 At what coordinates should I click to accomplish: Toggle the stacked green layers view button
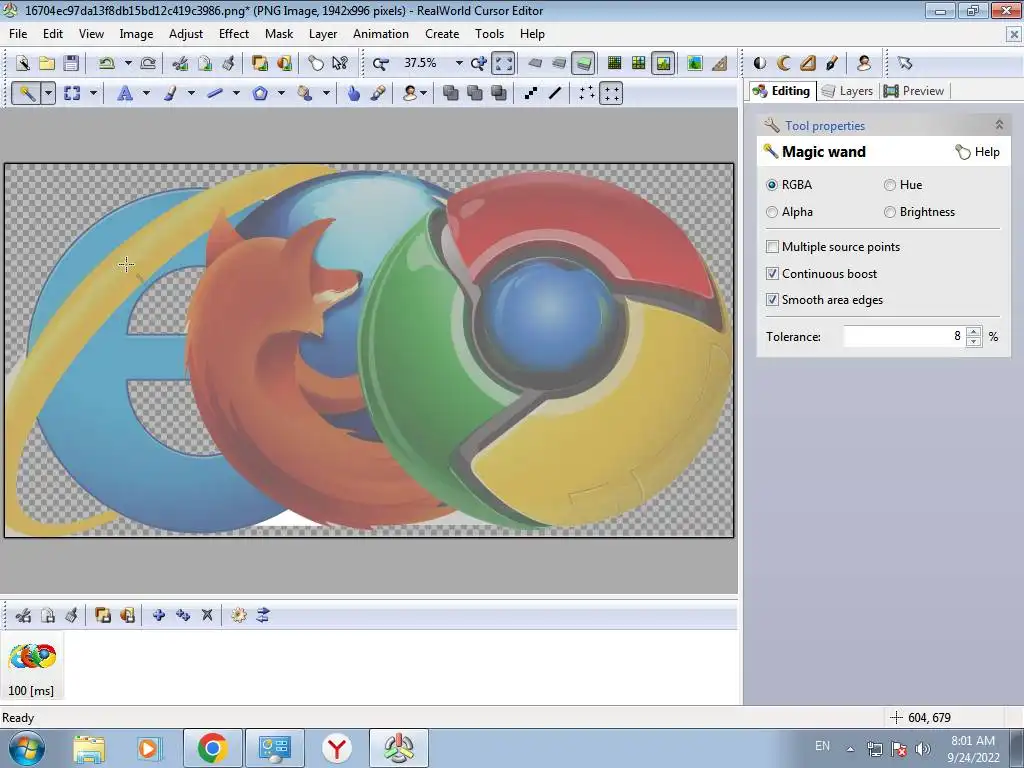(583, 63)
